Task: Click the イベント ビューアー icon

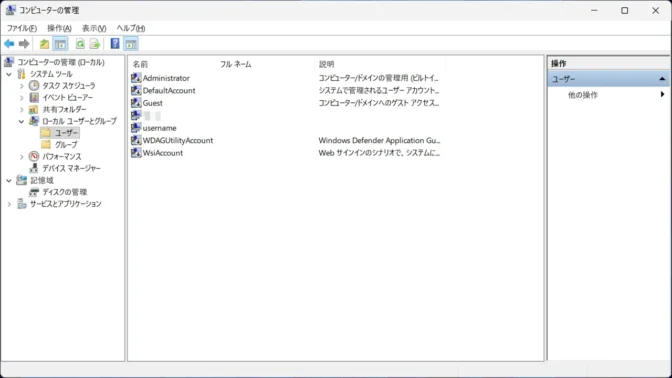Action: (34, 97)
